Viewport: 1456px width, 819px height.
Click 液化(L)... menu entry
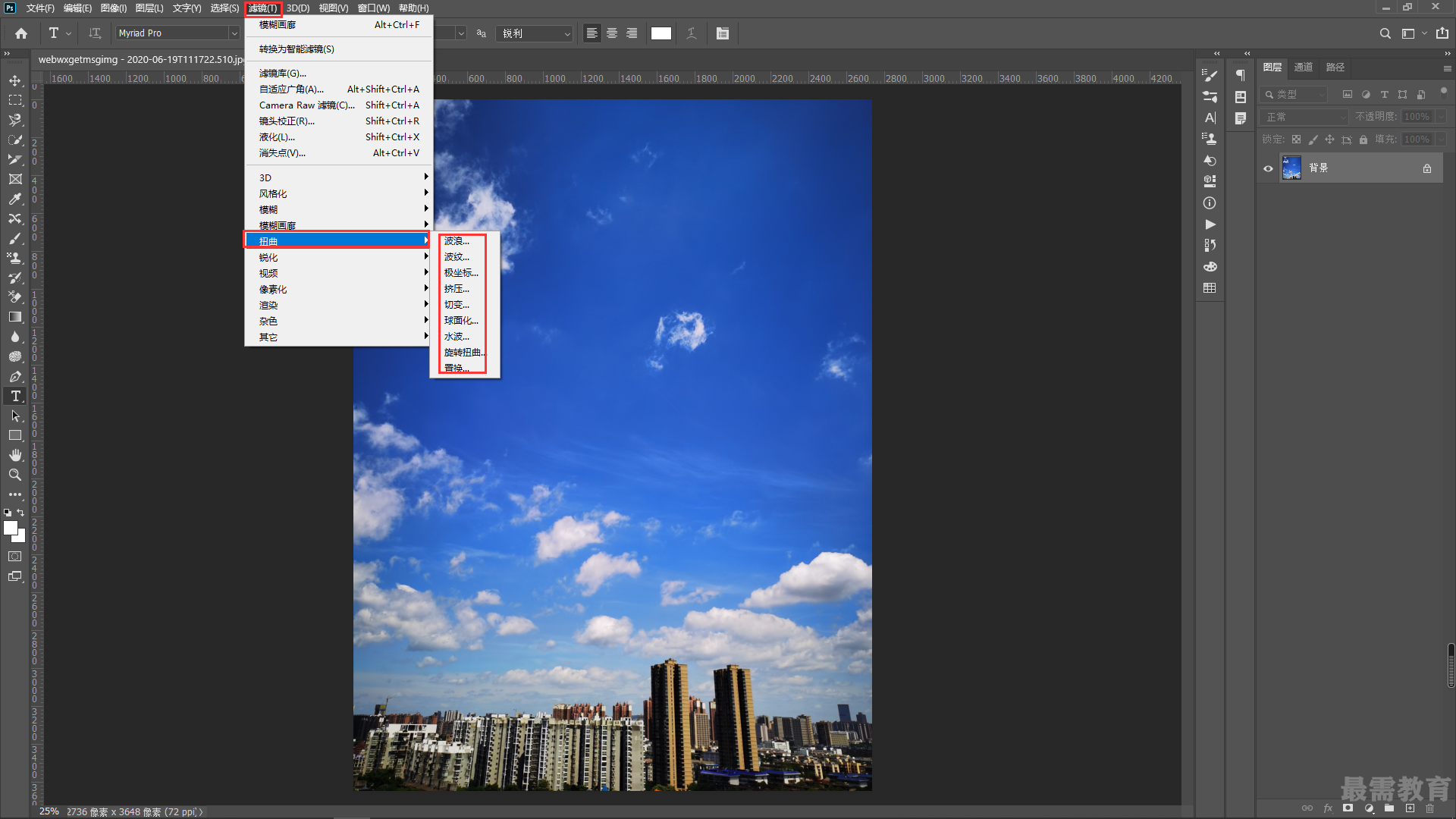point(338,137)
